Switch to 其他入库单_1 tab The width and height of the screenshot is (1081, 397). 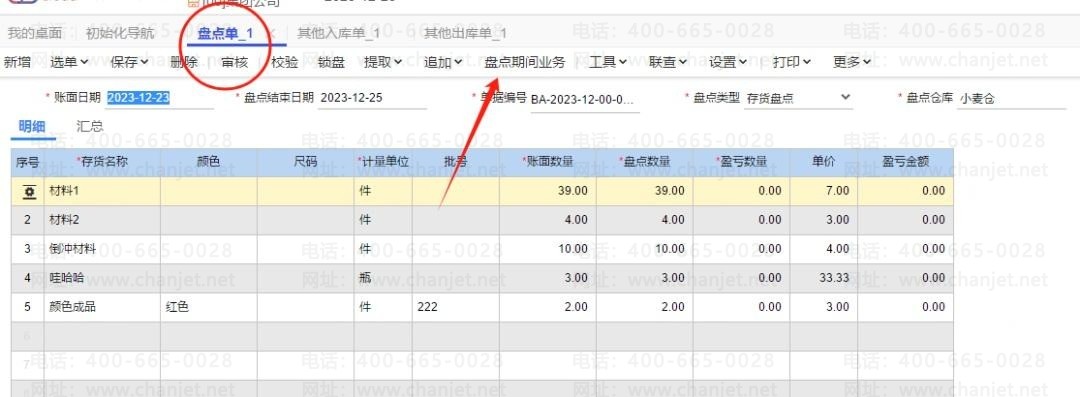pyautogui.click(x=339, y=33)
